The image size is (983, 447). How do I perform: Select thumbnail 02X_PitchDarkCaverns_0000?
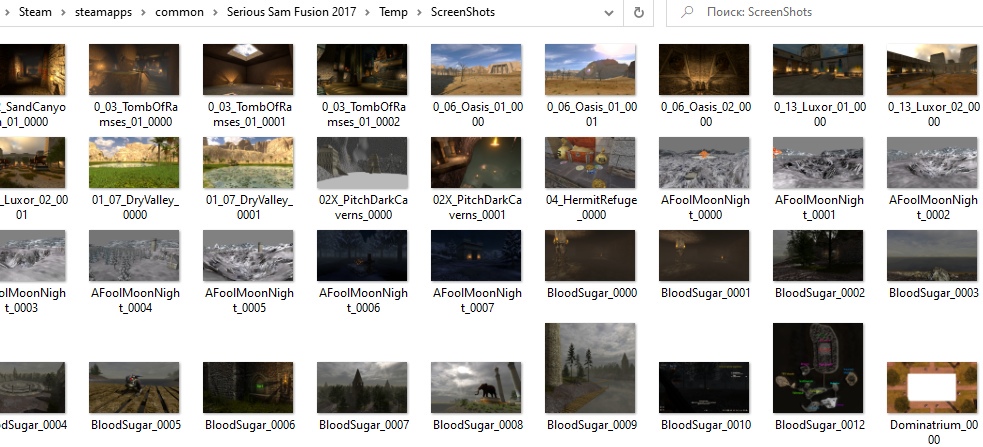pyautogui.click(x=362, y=163)
